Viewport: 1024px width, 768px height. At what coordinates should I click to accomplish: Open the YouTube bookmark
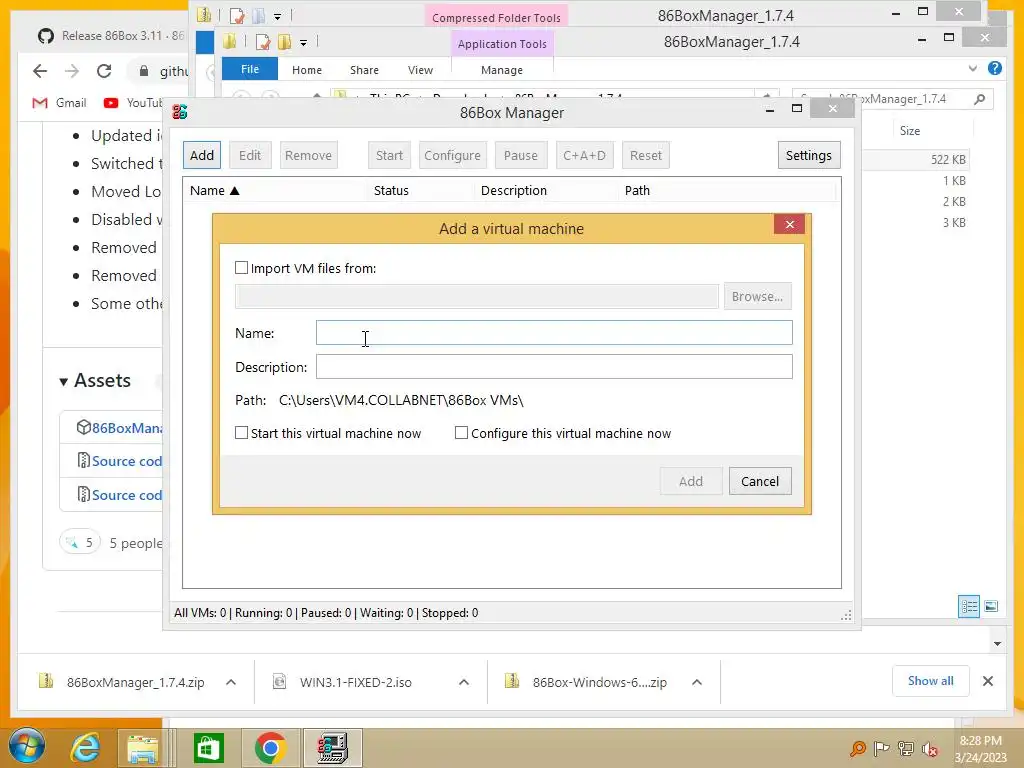click(133, 103)
